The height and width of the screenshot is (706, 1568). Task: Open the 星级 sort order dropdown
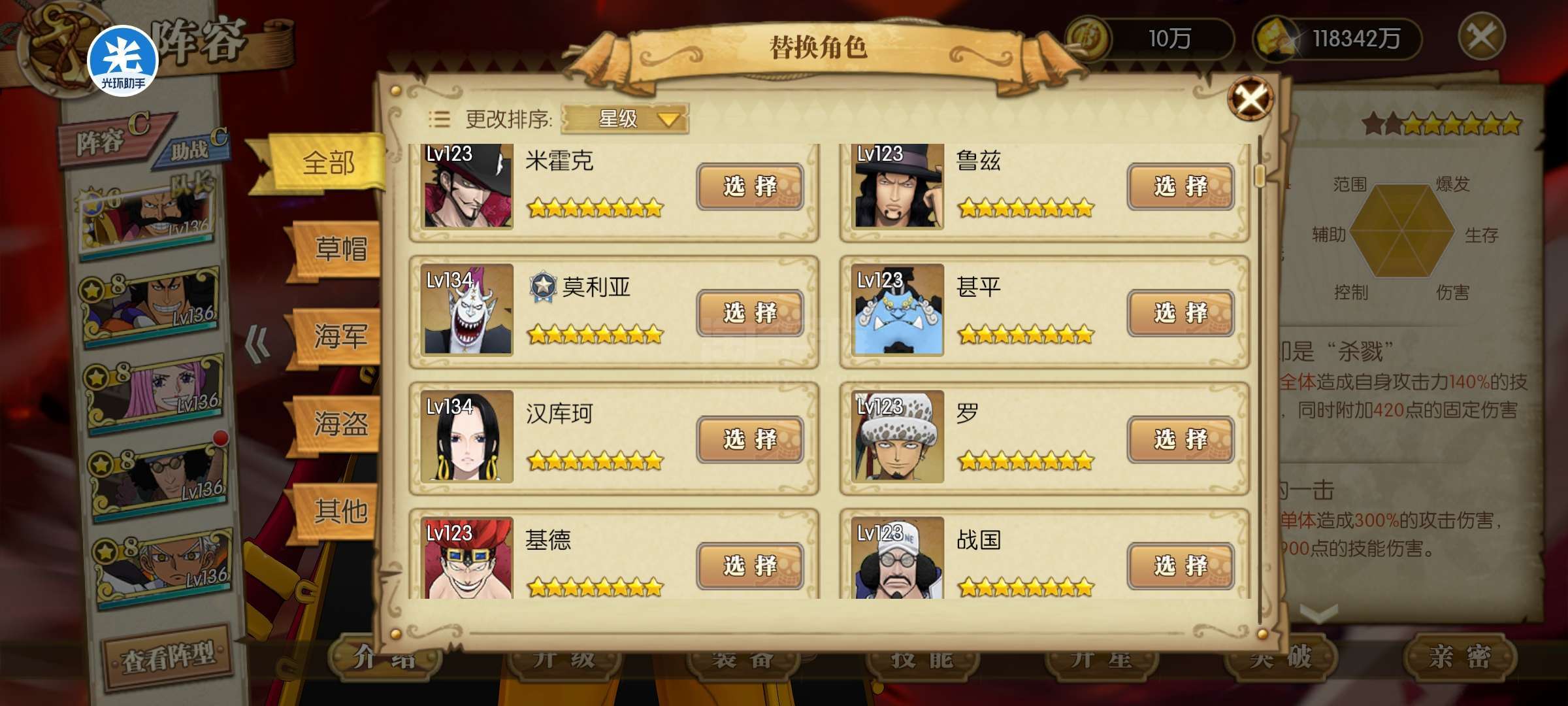click(625, 119)
